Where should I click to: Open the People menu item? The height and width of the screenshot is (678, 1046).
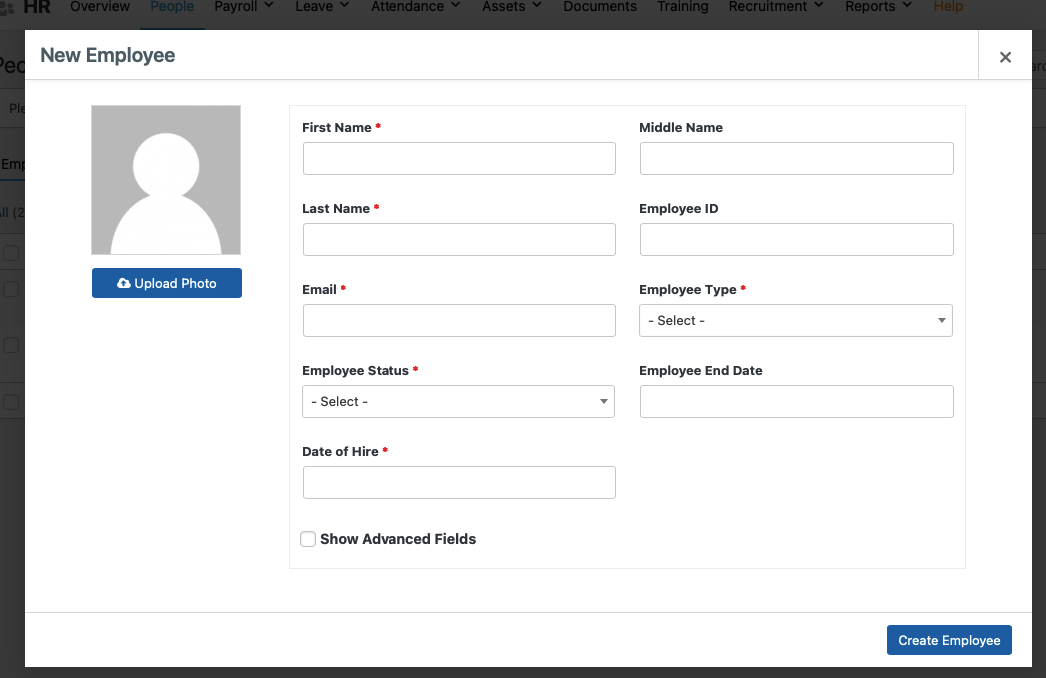pos(172,7)
